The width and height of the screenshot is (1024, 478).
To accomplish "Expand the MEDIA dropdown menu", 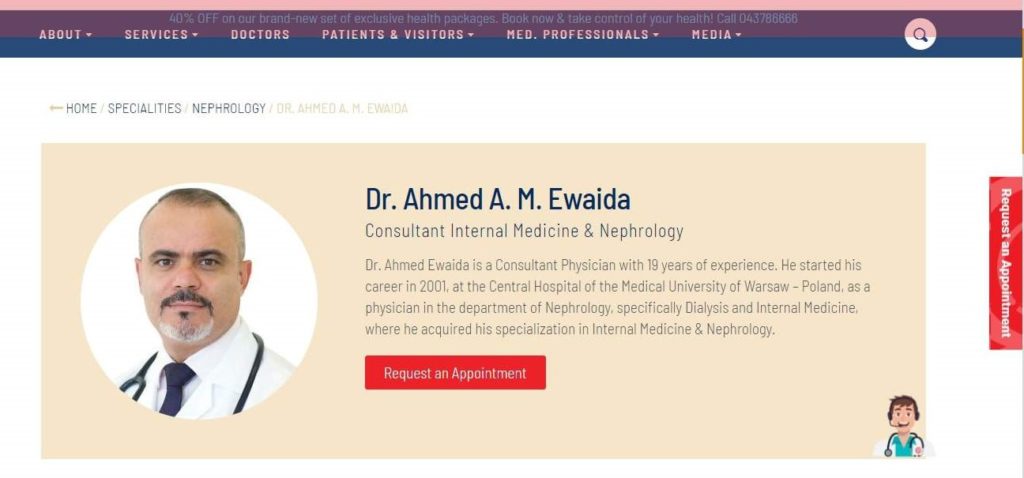I will (716, 35).
